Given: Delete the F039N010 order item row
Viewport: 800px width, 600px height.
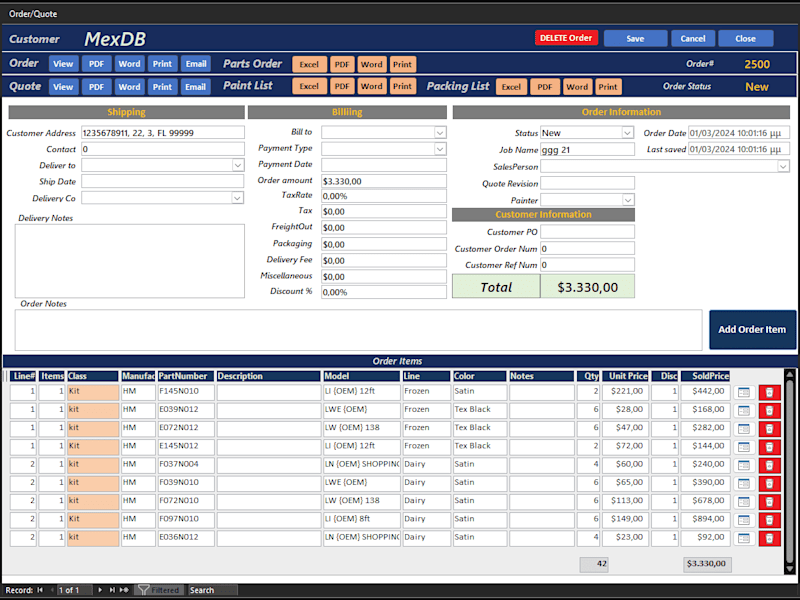Looking at the screenshot, I should coord(769,484).
